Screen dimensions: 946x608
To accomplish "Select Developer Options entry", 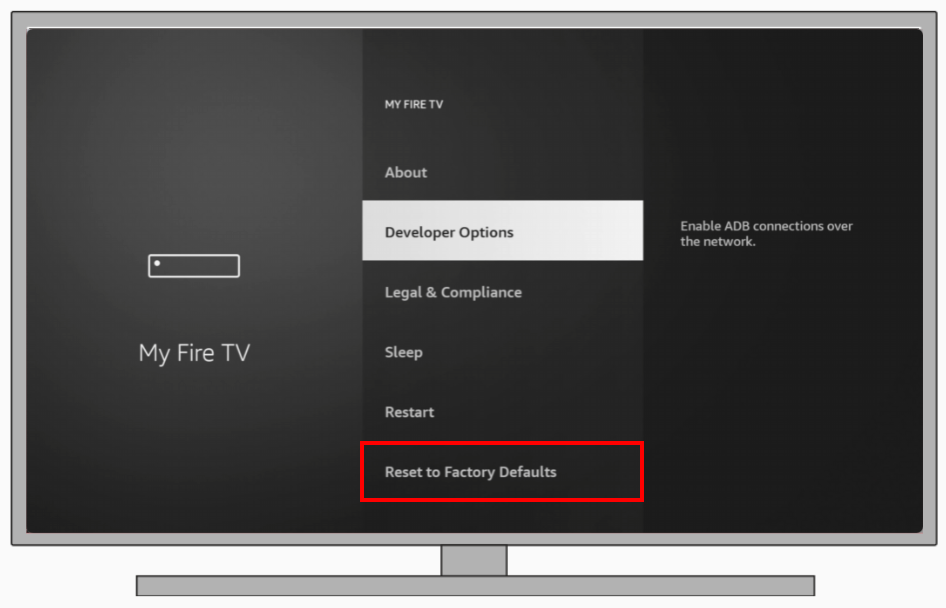I will (503, 231).
